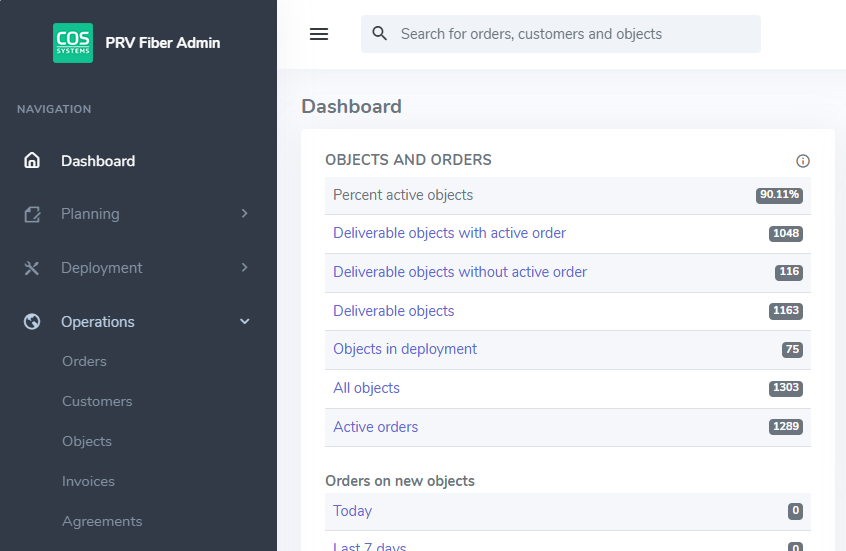Open the plain Deliverable objects link
846x551 pixels.
(x=393, y=311)
